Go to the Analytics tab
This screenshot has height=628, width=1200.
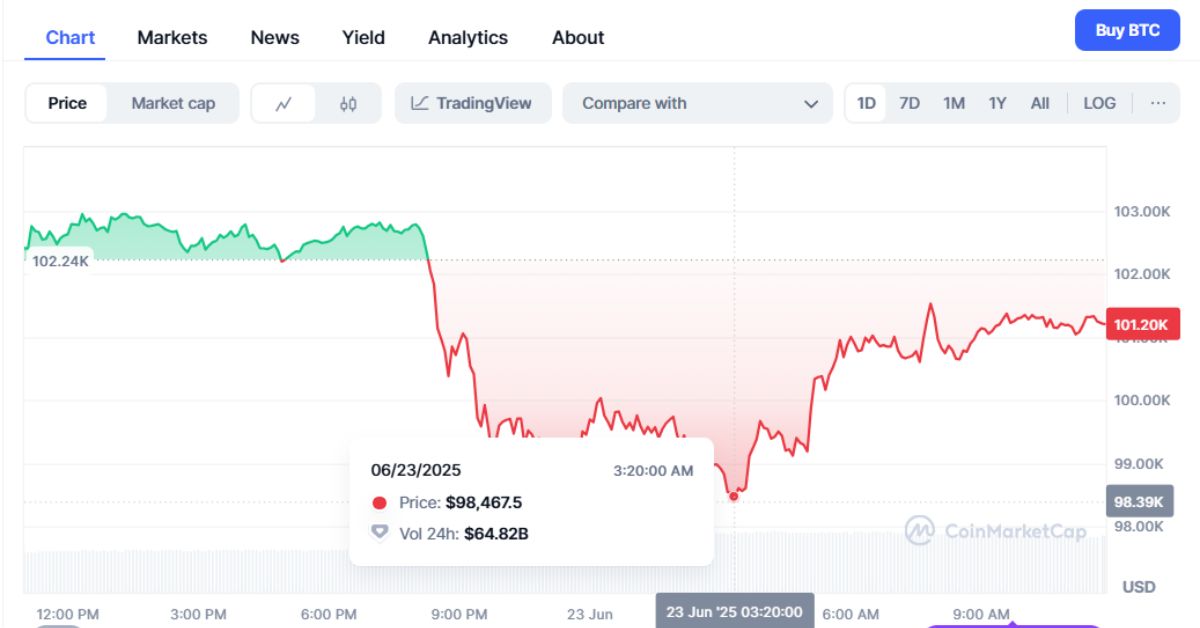(468, 37)
